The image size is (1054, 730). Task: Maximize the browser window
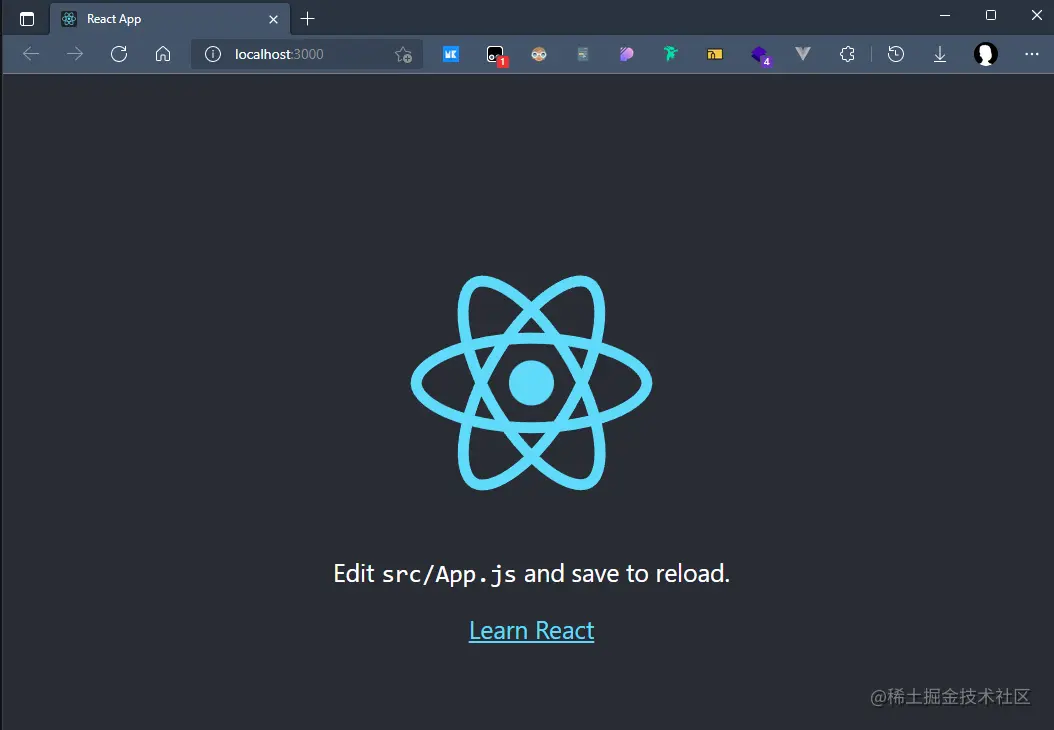coord(991,15)
